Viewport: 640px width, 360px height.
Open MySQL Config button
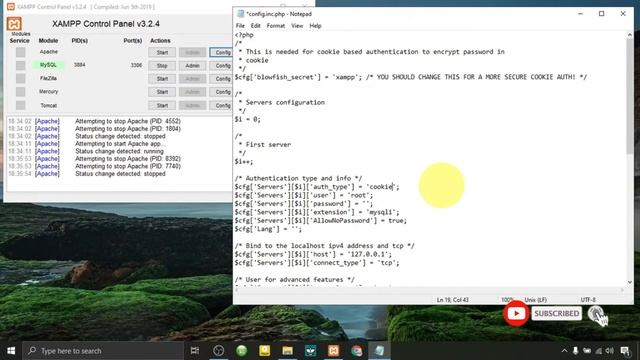221,65
